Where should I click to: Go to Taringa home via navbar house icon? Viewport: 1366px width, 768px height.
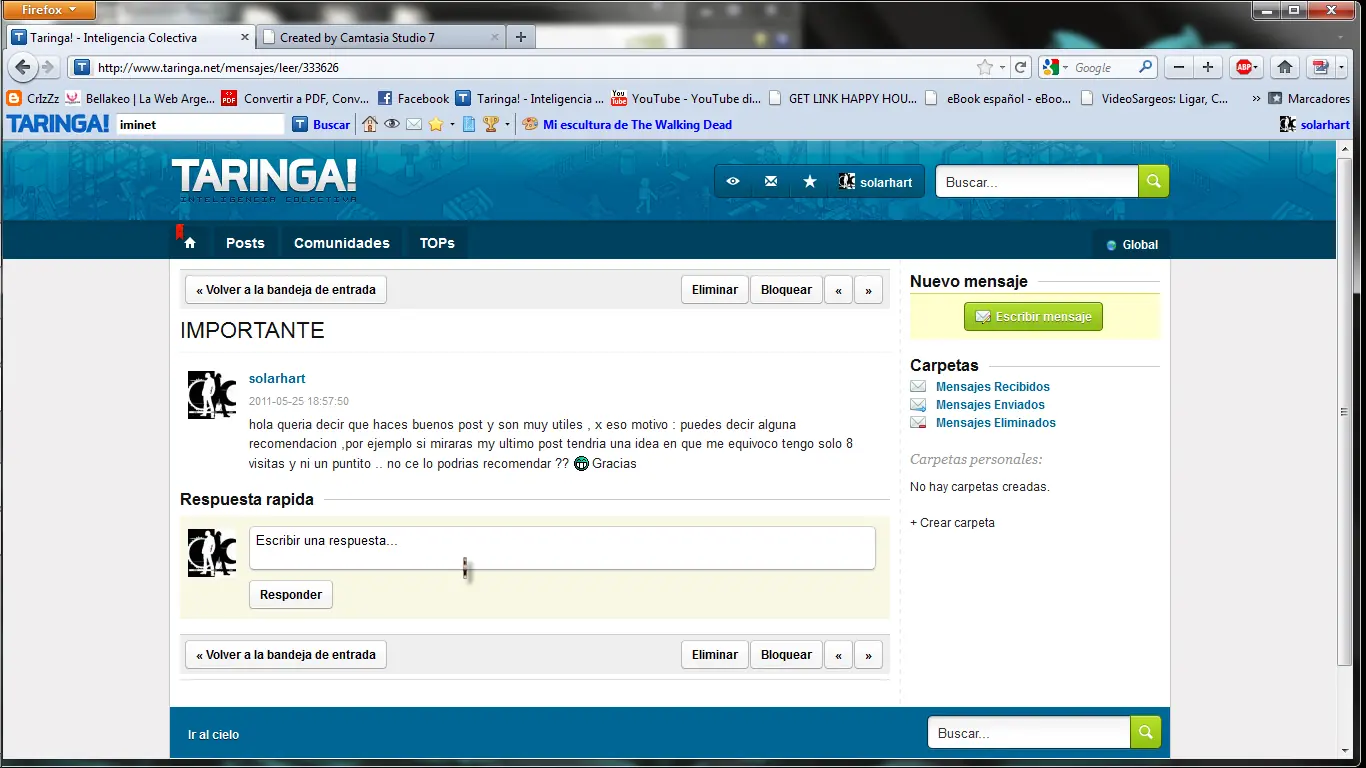(x=190, y=243)
